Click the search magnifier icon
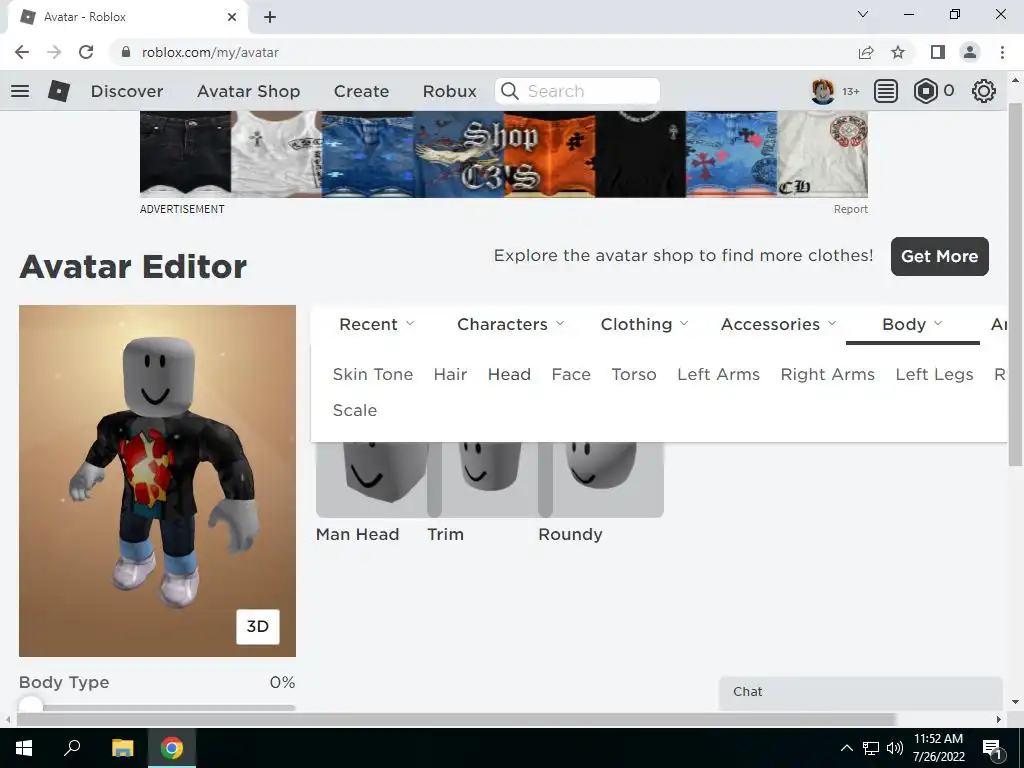Viewport: 1024px width, 768px height. coord(509,91)
